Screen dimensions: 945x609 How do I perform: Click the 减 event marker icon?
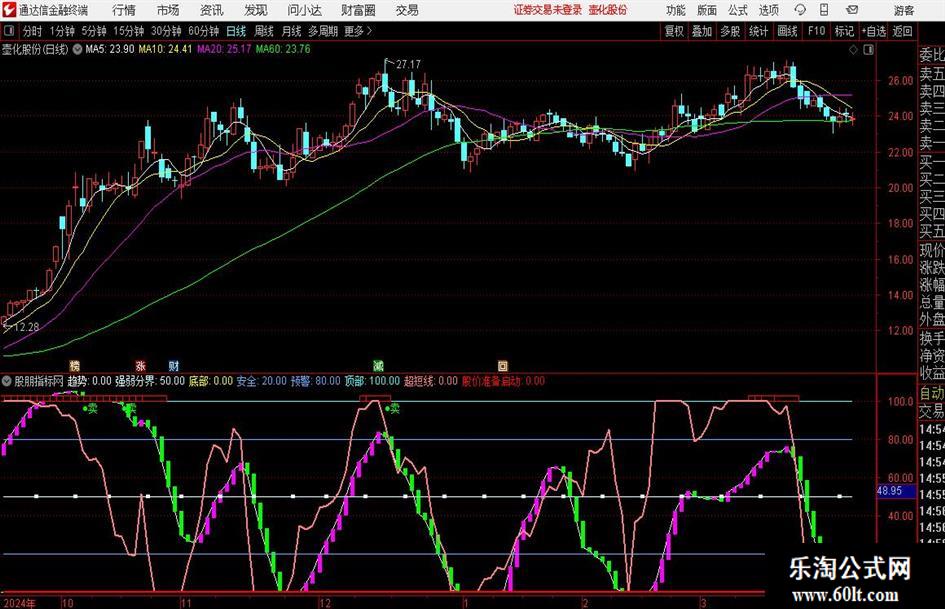click(x=378, y=365)
